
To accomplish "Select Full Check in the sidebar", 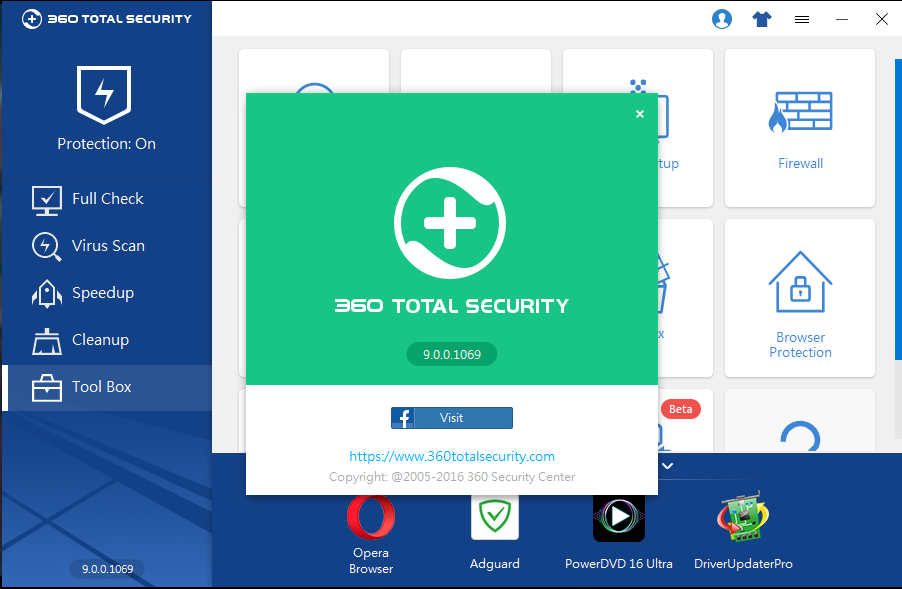I will click(107, 199).
